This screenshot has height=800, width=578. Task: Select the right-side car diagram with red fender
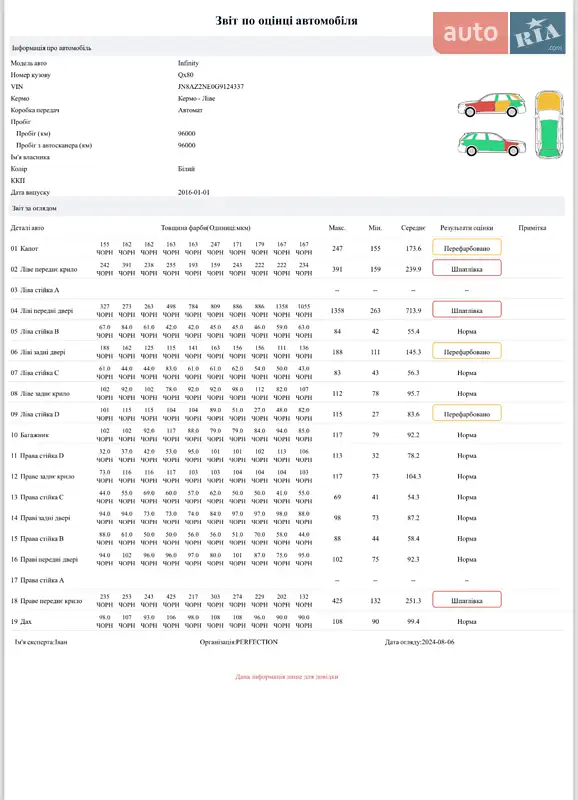pos(492,144)
